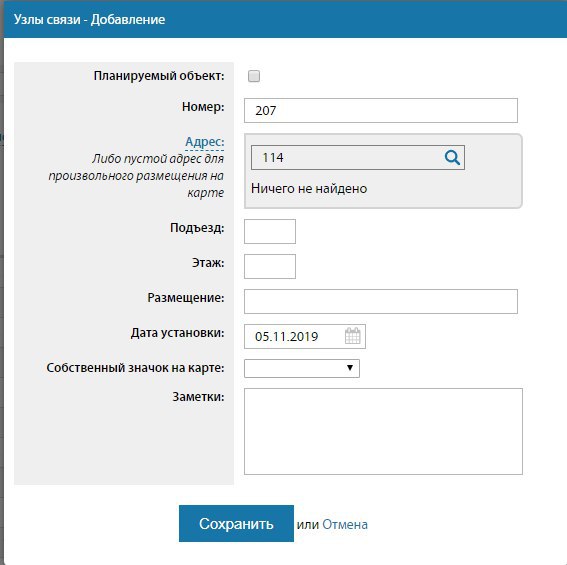The width and height of the screenshot is (567, 565).
Task: Click the Отмена link
Action: [x=345, y=524]
